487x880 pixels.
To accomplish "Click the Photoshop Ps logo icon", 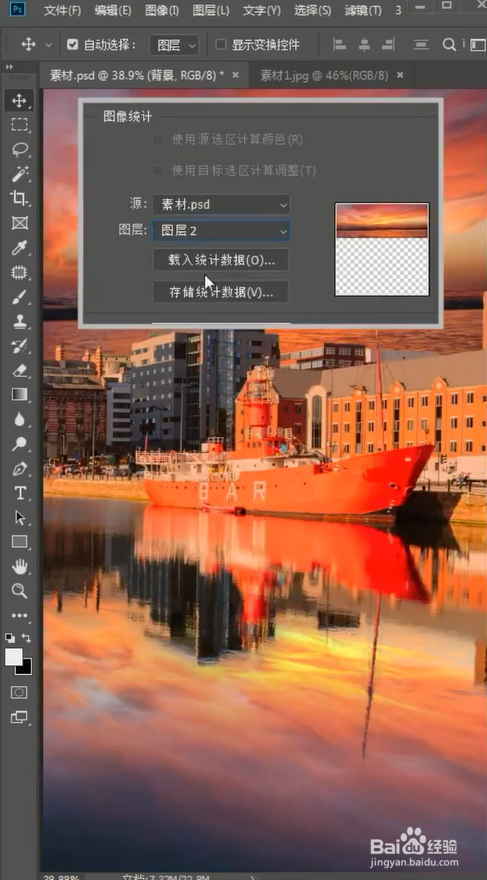I will [x=17, y=10].
